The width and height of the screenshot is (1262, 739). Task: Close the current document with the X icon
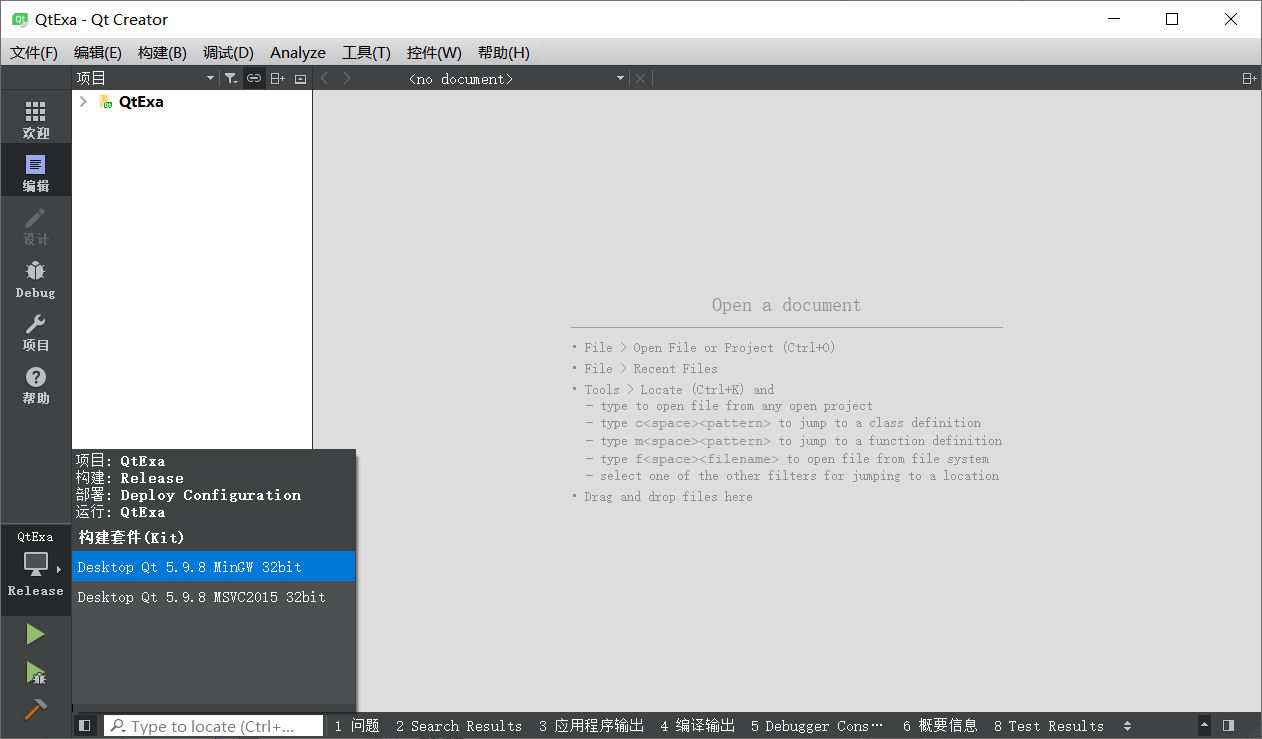point(641,78)
